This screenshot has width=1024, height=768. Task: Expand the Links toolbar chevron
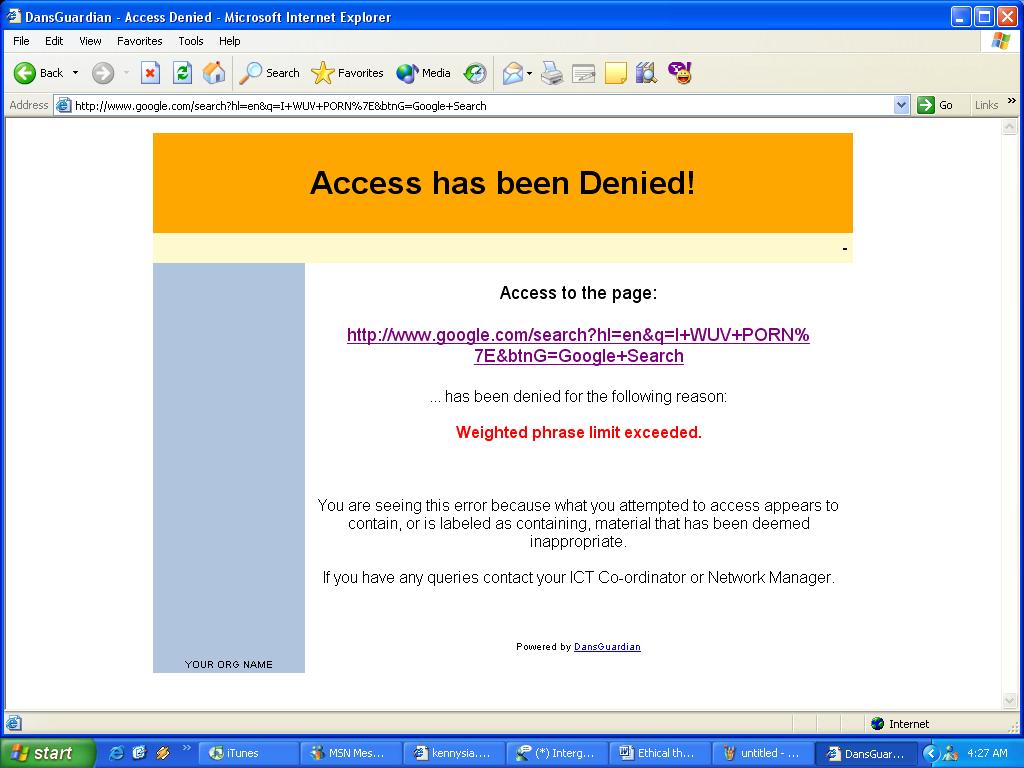[1012, 101]
